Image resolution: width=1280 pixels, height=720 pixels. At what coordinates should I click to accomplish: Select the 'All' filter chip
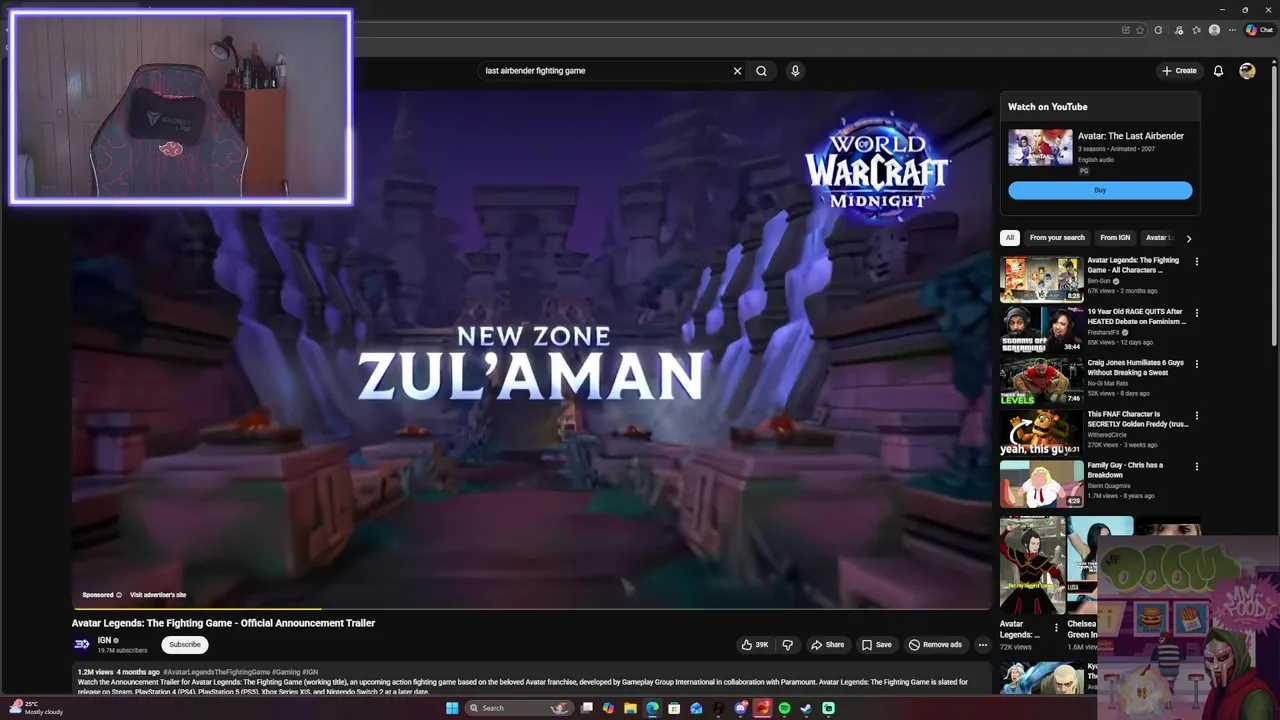point(1010,238)
